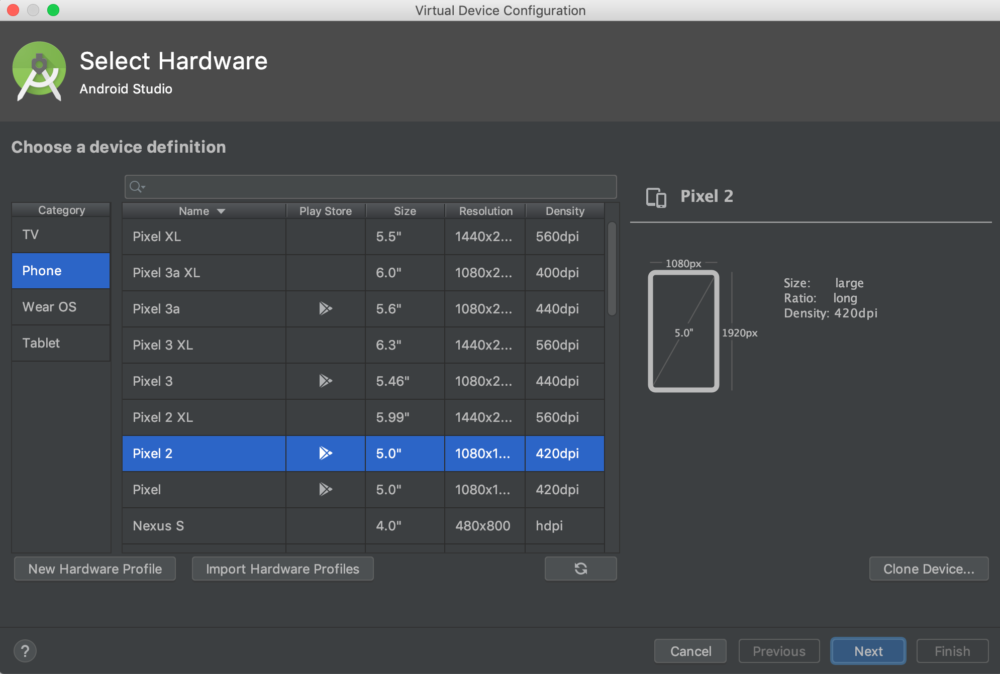Click the Density column header
The width and height of the screenshot is (1000, 674).
tap(564, 211)
